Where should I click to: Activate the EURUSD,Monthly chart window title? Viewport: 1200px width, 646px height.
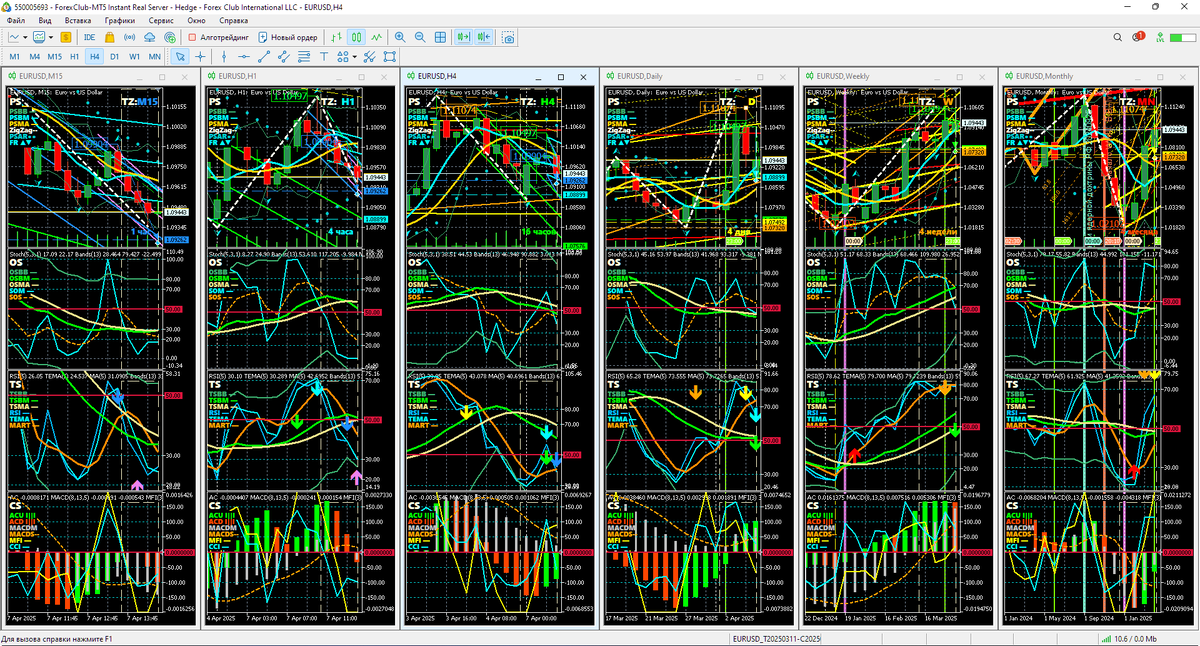pyautogui.click(x=1044, y=76)
